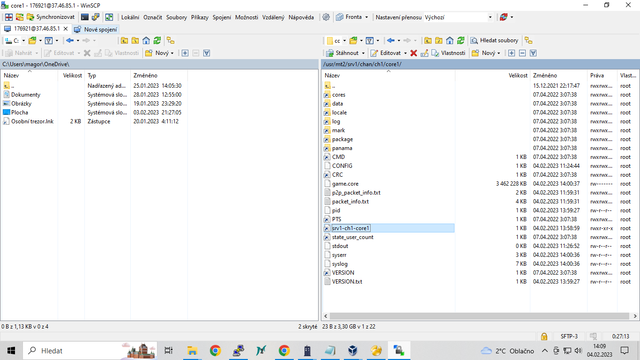
Task: Select the game.core file
Action: click(x=345, y=184)
